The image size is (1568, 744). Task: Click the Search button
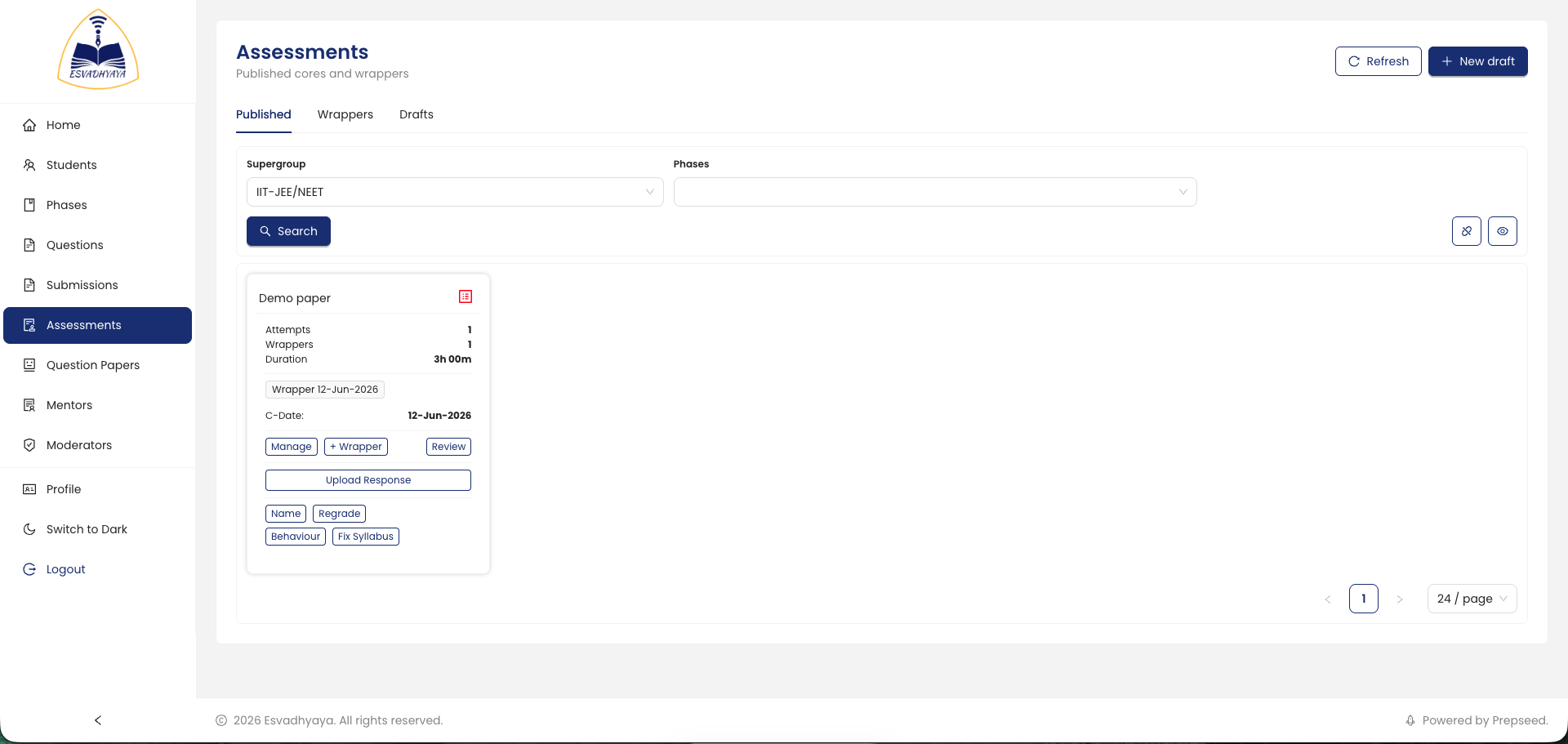(288, 231)
